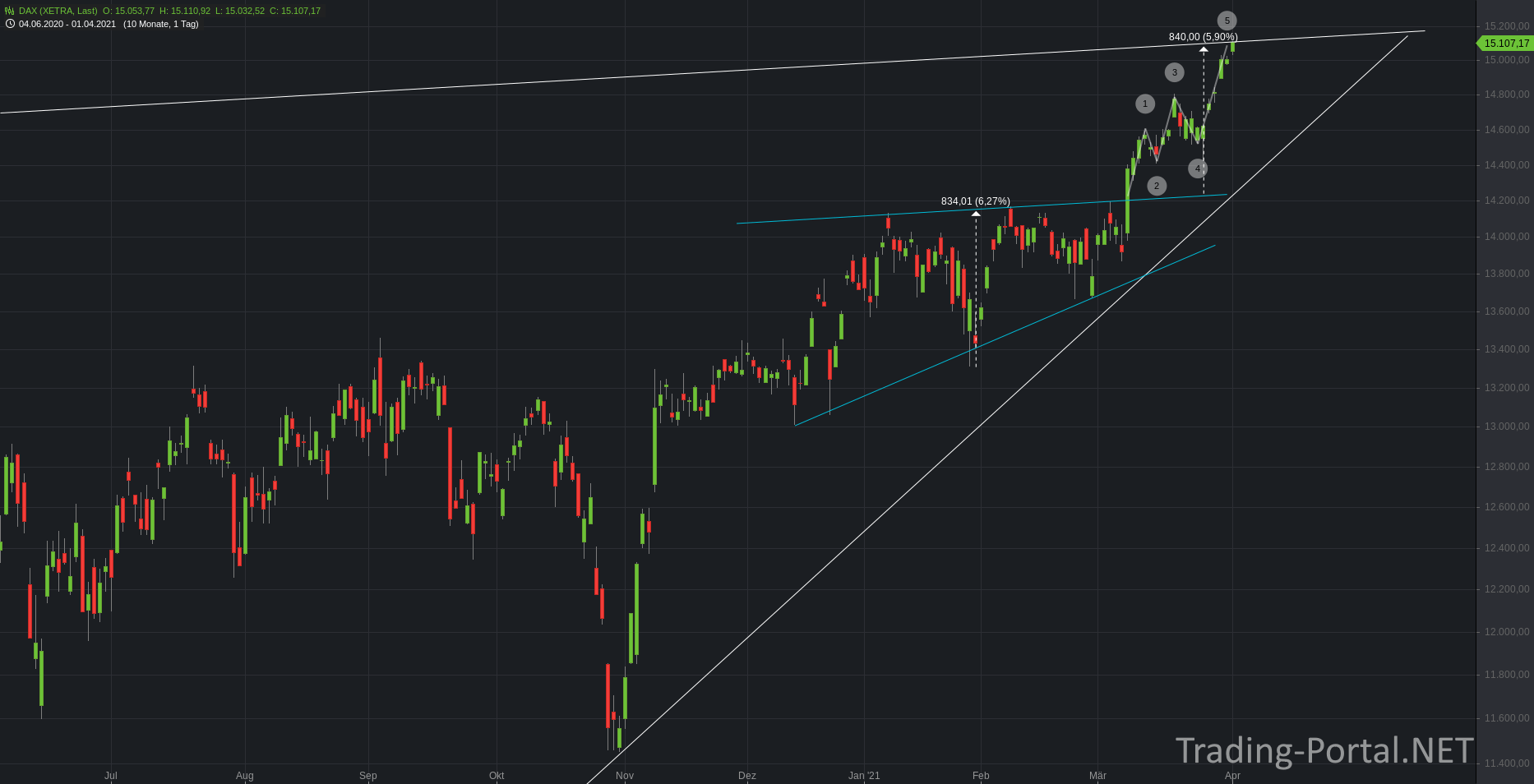Viewport: 1534px width, 784px height.
Task: Click the 14.800,00 price axis label
Action: coord(1507,95)
